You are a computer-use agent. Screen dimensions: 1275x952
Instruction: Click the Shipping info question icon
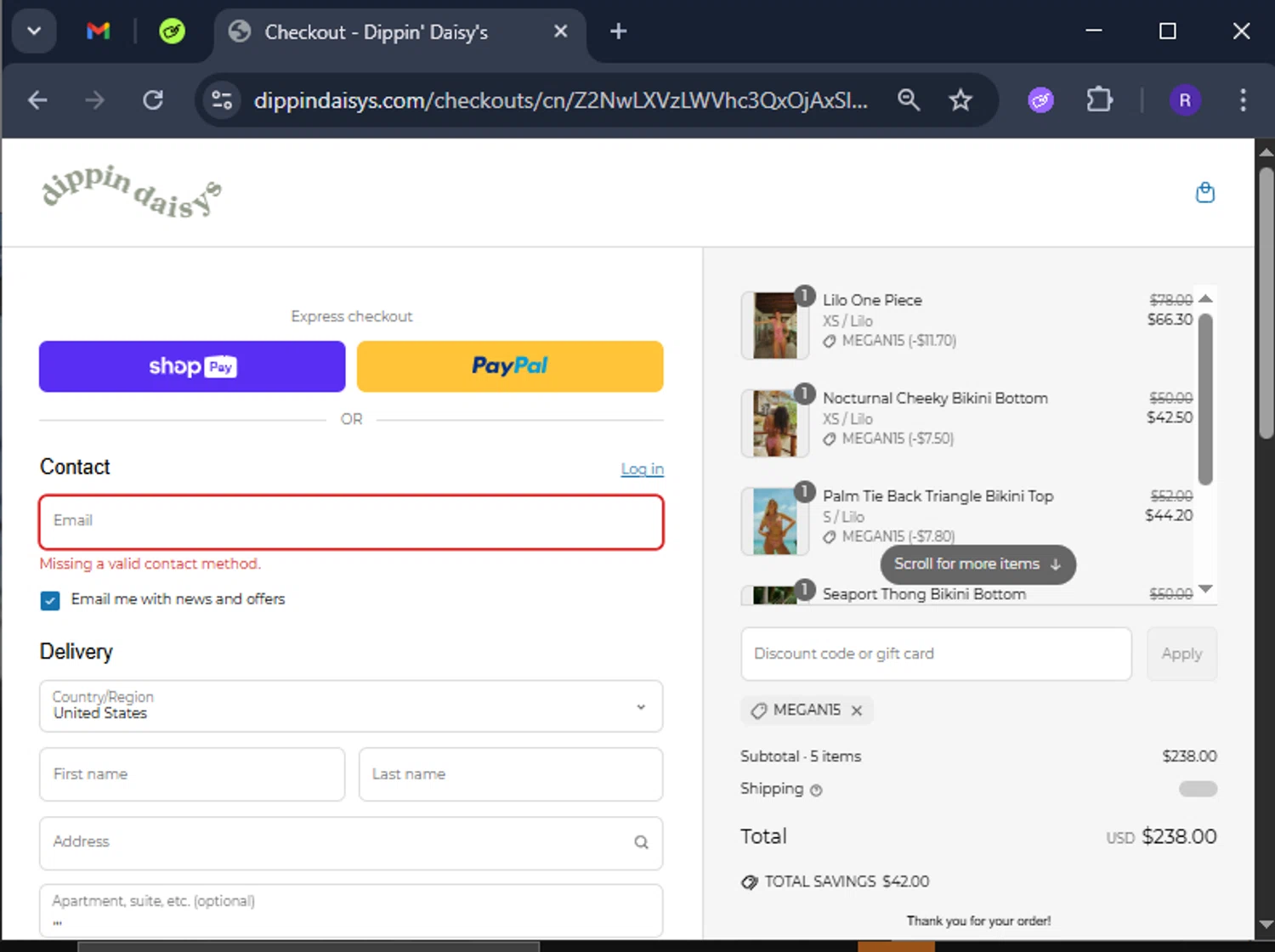click(x=816, y=790)
